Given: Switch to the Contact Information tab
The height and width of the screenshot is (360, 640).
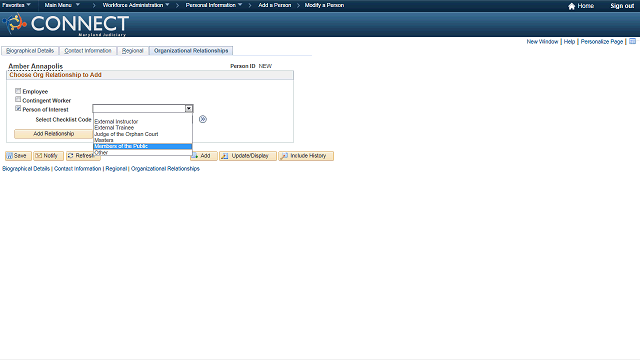Looking at the screenshot, I should click(x=88, y=51).
